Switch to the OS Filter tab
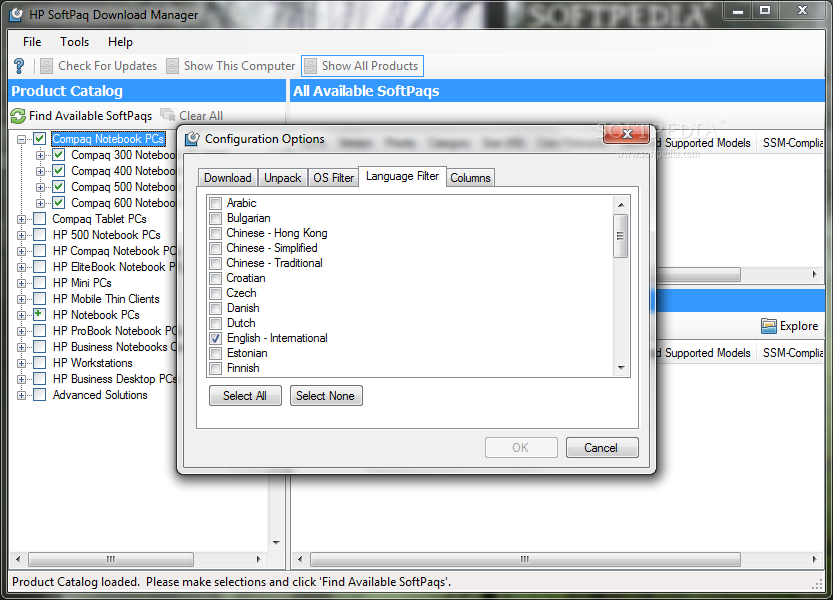The width and height of the screenshot is (833, 600). [333, 178]
